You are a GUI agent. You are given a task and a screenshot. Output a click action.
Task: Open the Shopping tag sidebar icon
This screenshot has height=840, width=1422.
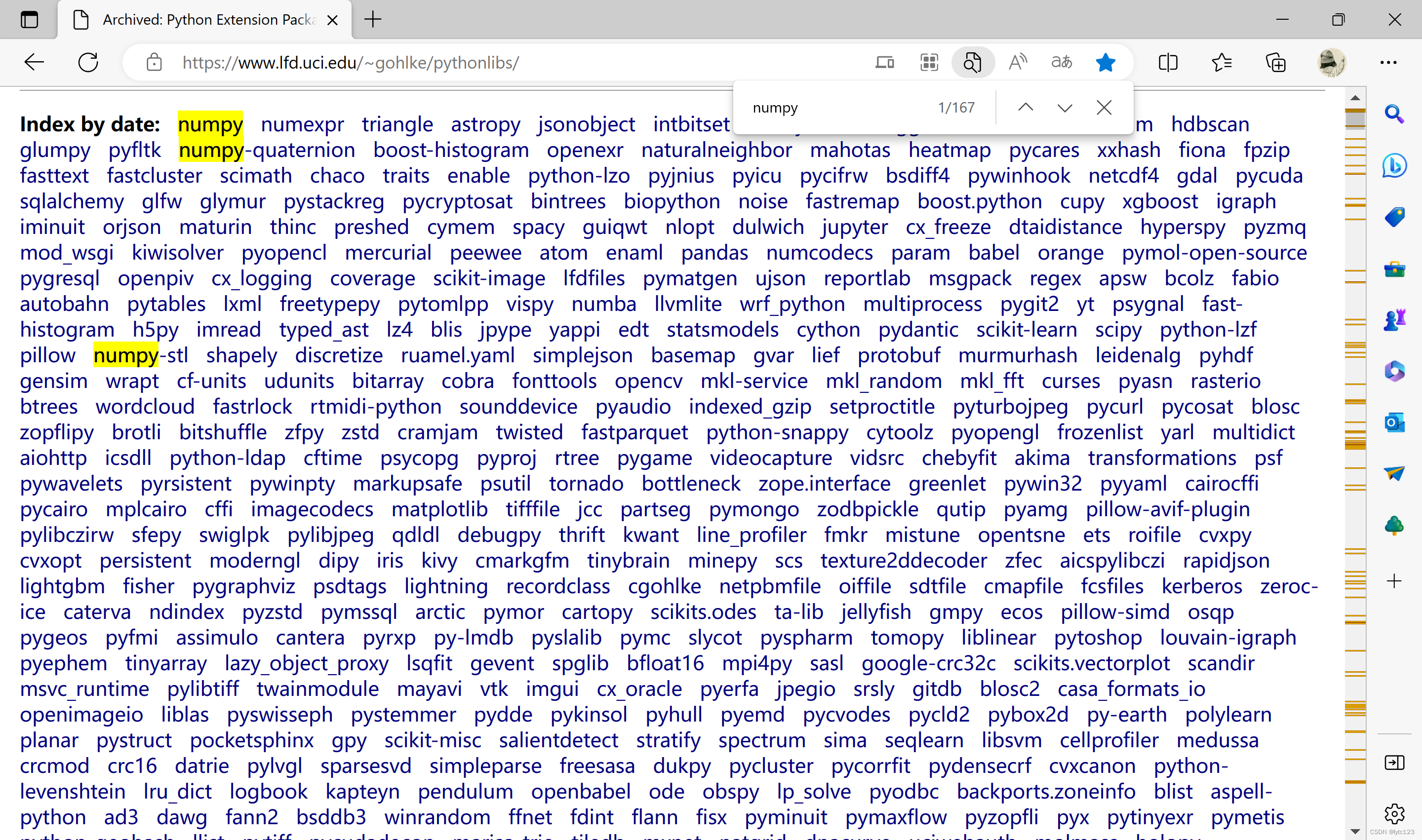tap(1394, 216)
